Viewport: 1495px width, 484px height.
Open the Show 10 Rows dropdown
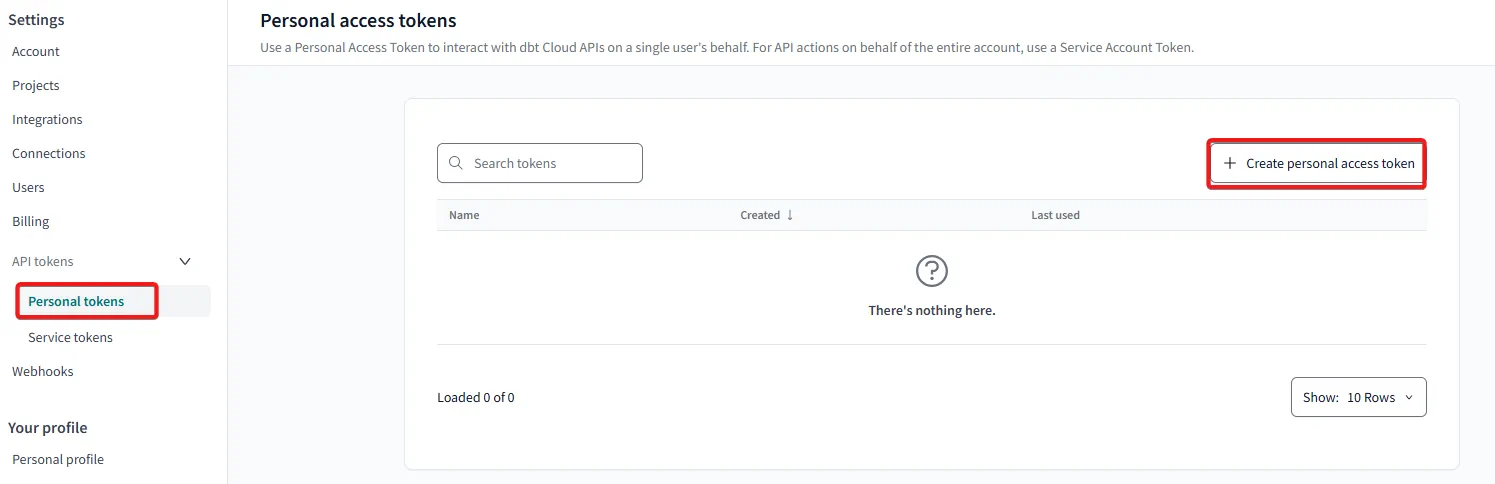click(1358, 397)
